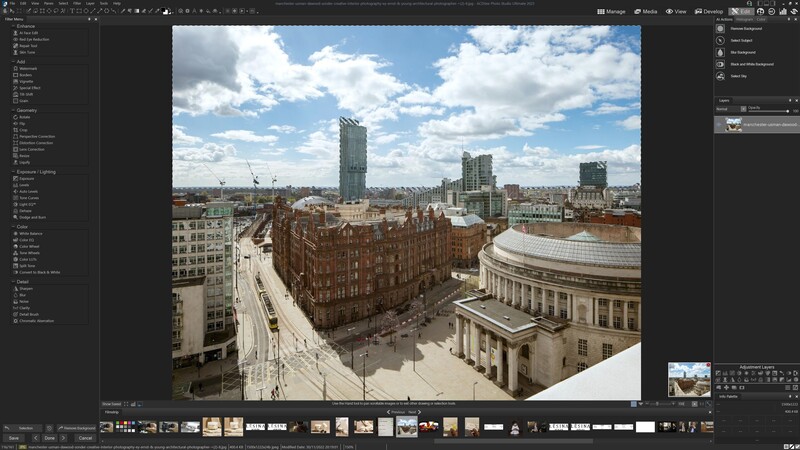Click the Cancel button

[85, 438]
